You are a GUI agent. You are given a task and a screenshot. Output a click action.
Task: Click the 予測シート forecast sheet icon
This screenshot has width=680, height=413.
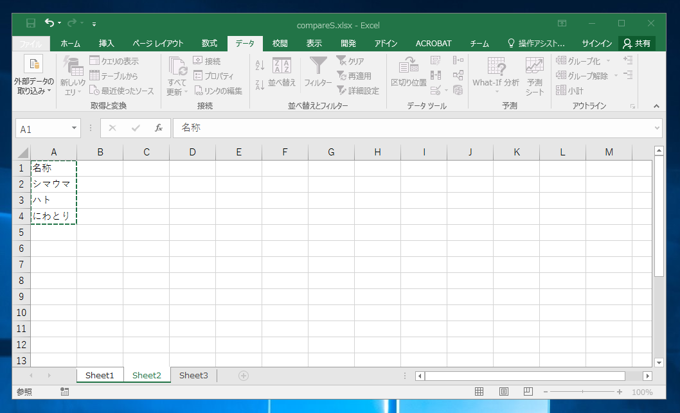(x=534, y=66)
